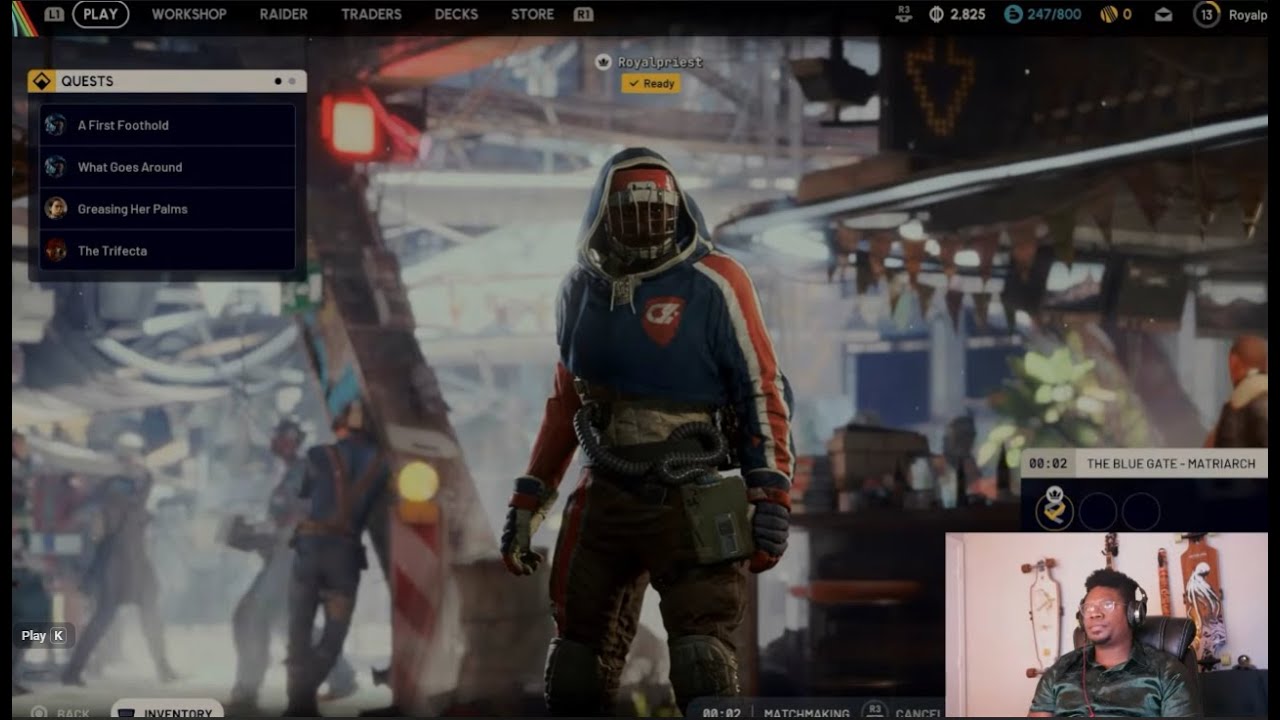Select the empty third squad slot
Screen dimensions: 1280x720
(x=1141, y=512)
